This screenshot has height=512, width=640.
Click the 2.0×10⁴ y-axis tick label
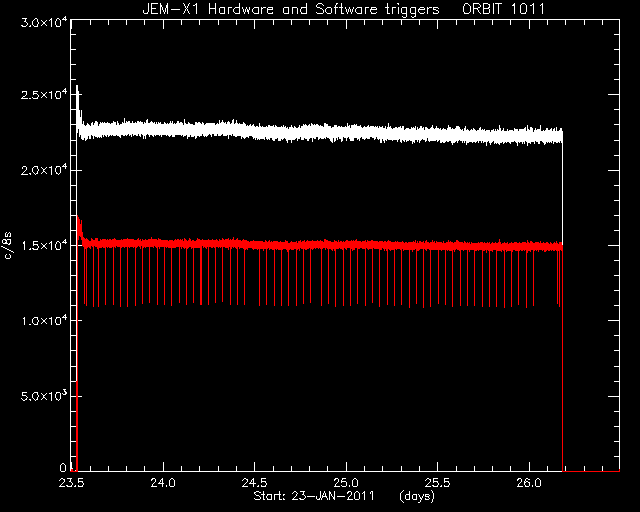44,170
